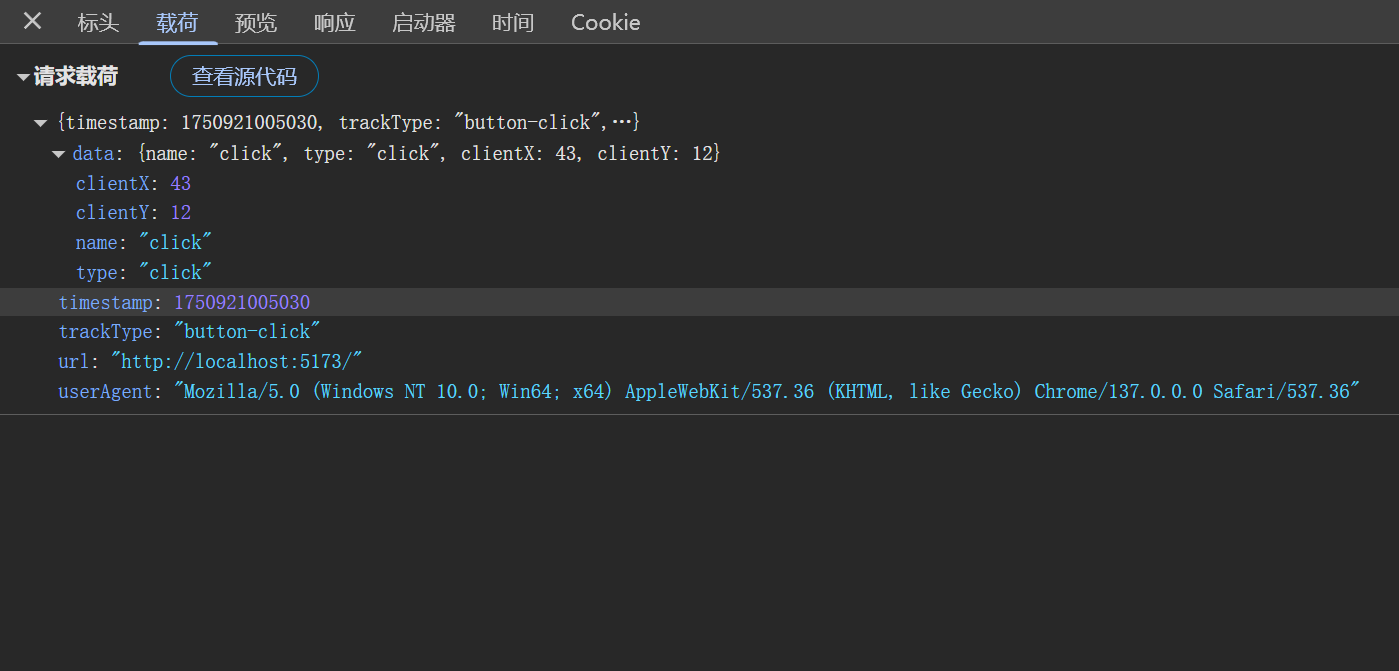Screen dimensions: 1399x671
Task: Switch to the 响应 tab
Action: (x=334, y=23)
